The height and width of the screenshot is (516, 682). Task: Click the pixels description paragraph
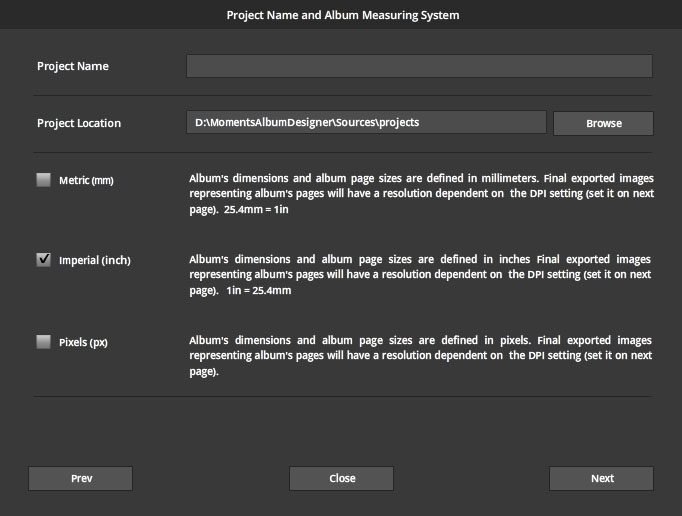[x=420, y=355]
